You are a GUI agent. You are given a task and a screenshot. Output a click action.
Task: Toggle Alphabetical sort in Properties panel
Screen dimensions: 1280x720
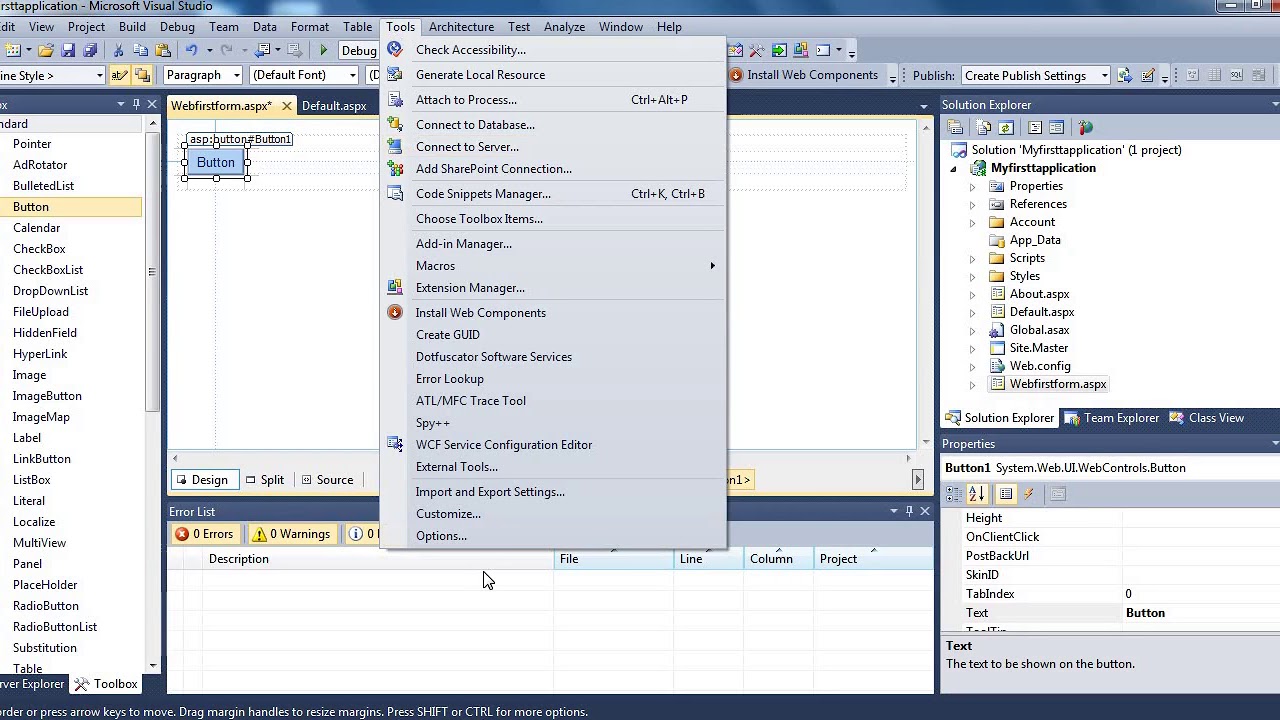click(977, 493)
